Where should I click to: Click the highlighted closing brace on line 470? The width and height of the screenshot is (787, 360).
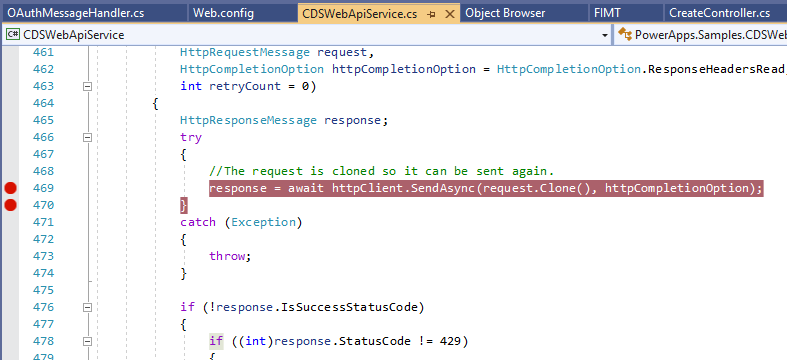tap(184, 205)
